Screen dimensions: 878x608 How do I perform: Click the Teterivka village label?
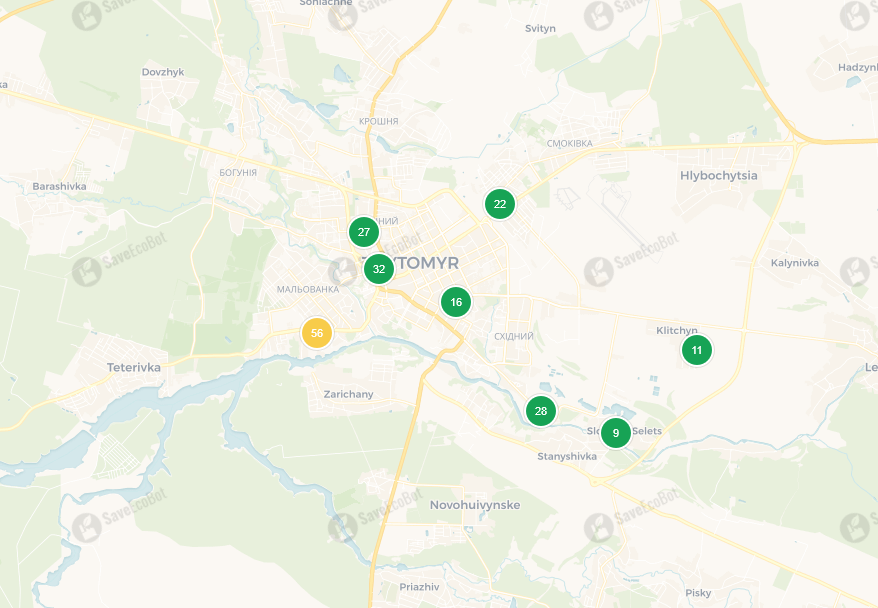point(134,367)
